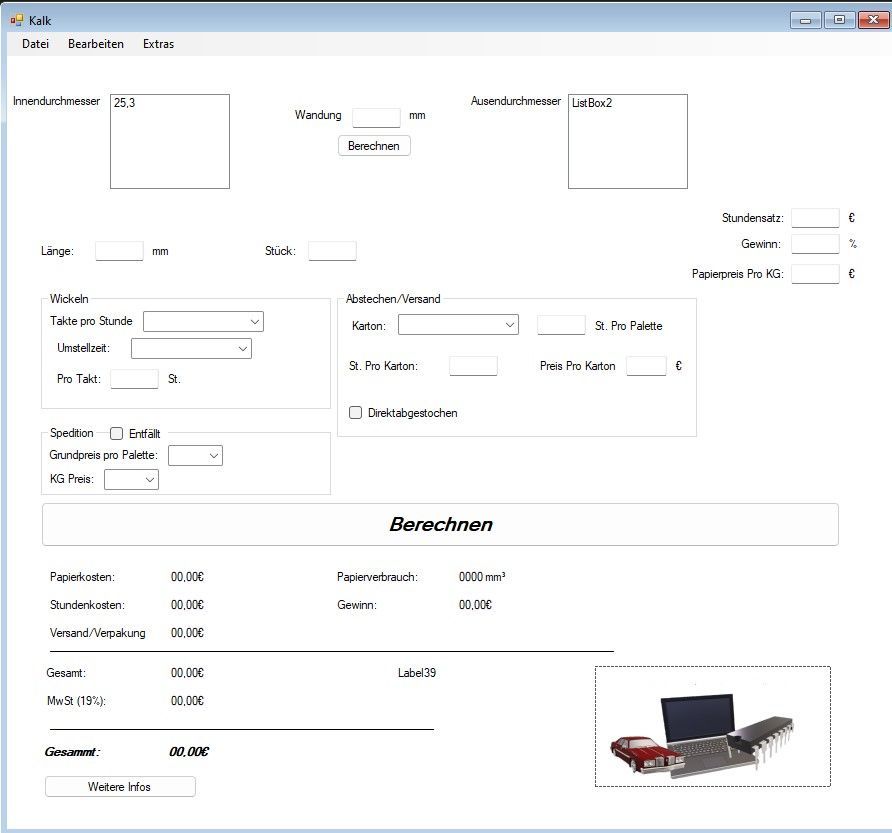Click into the Wandung input field

[x=376, y=117]
